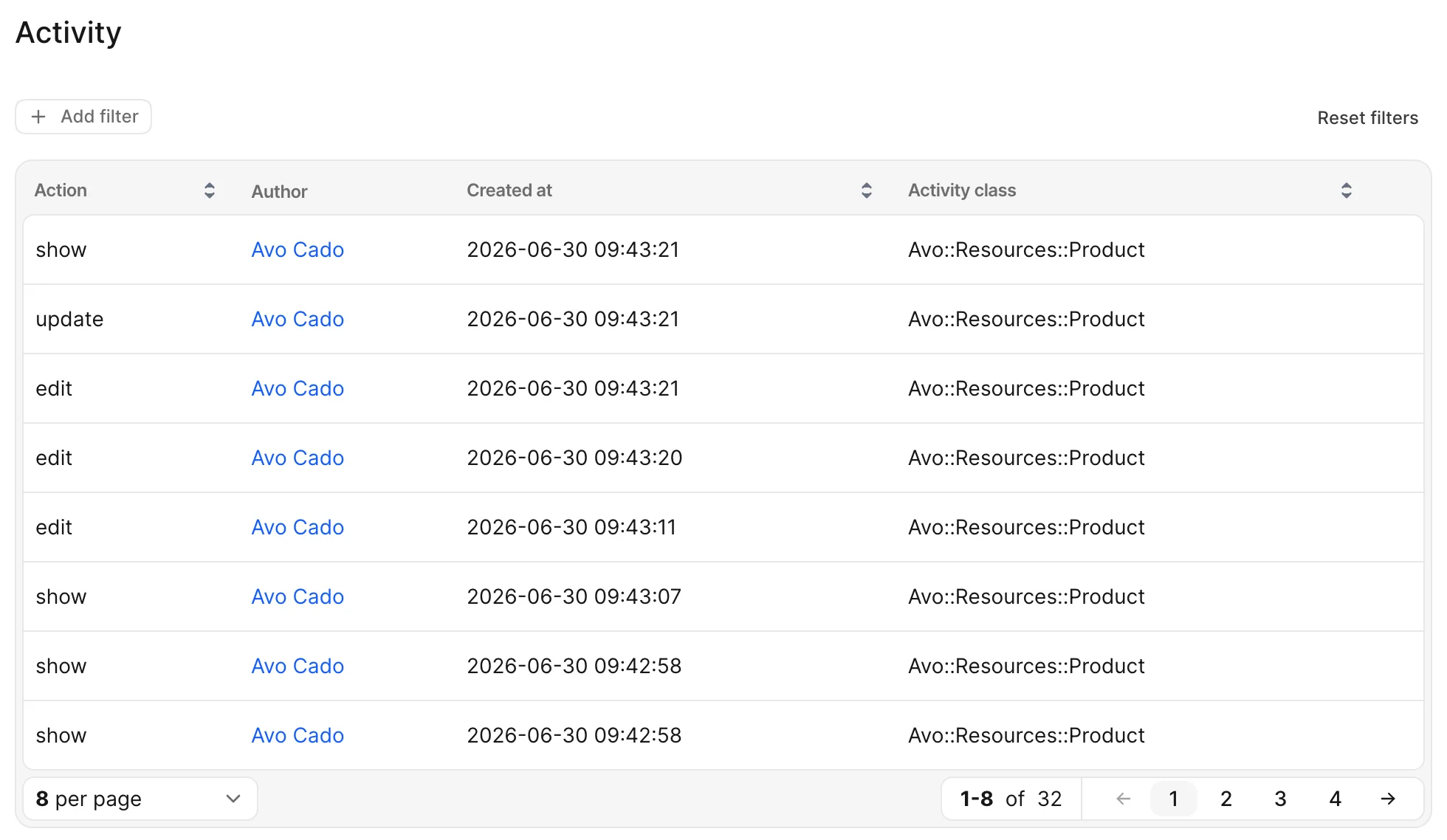Screen dimensions: 1447x840
Task: Sort by Action column arrows
Action: [x=210, y=190]
